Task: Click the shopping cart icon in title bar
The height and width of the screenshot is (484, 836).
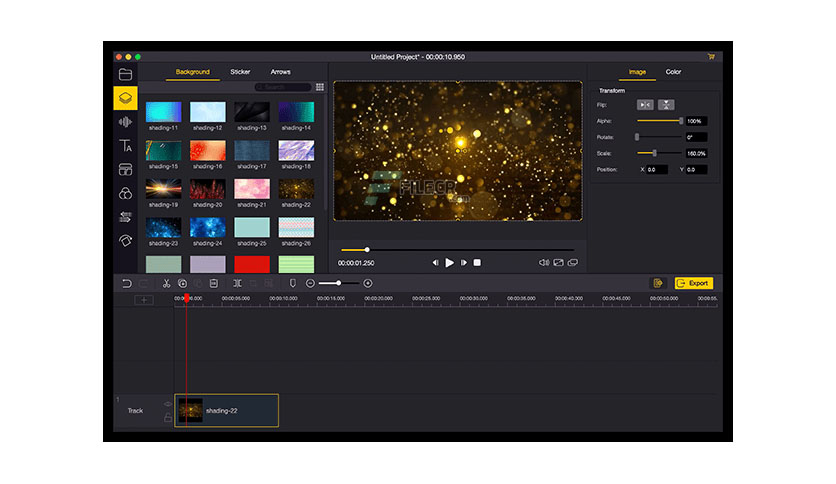Action: [x=711, y=57]
